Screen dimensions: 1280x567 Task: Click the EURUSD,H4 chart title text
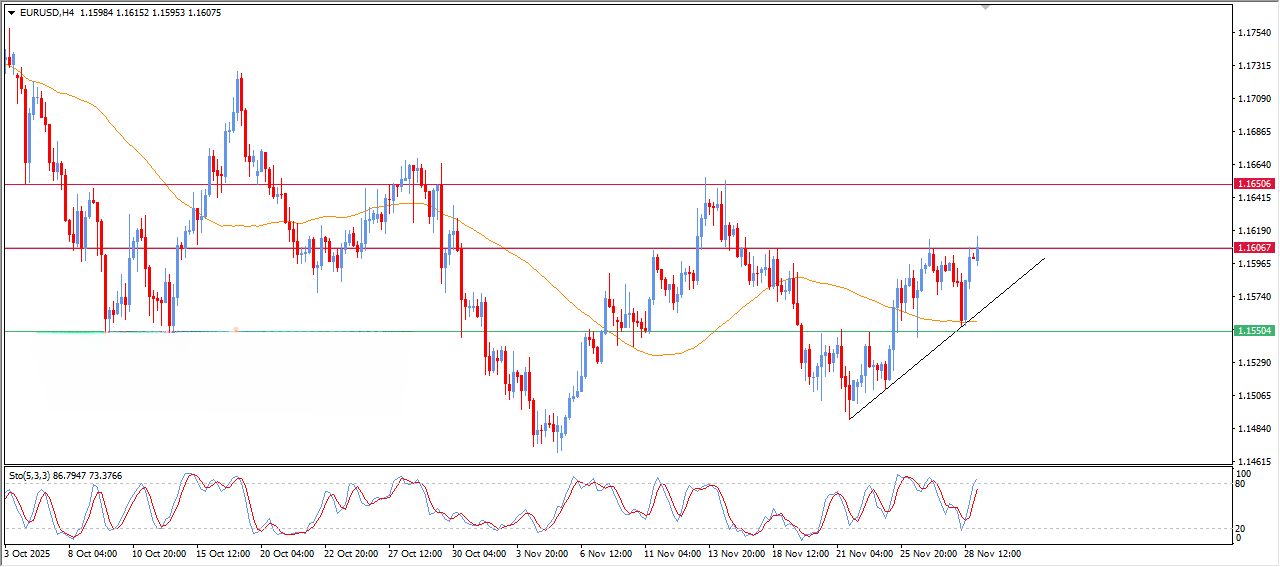click(46, 13)
